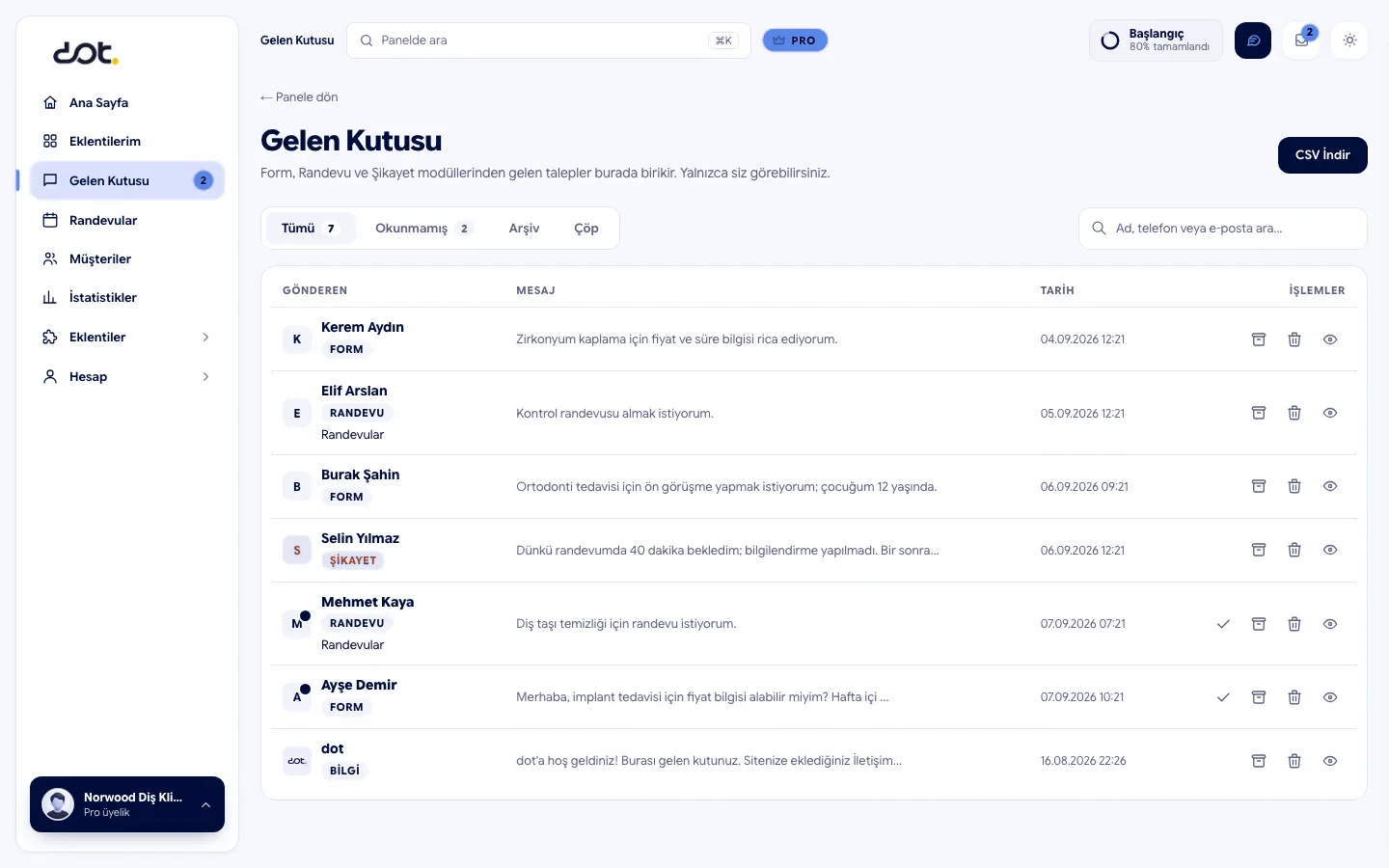Click the ŞİKAYET tag on Selin Yılmaz
This screenshot has height=868, width=1389.
[x=353, y=560]
